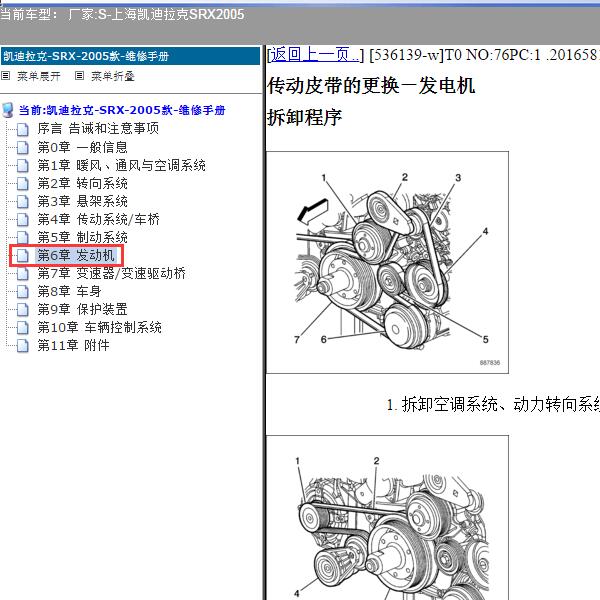Select 第8章 车身
The height and width of the screenshot is (600, 600).
coord(69,291)
